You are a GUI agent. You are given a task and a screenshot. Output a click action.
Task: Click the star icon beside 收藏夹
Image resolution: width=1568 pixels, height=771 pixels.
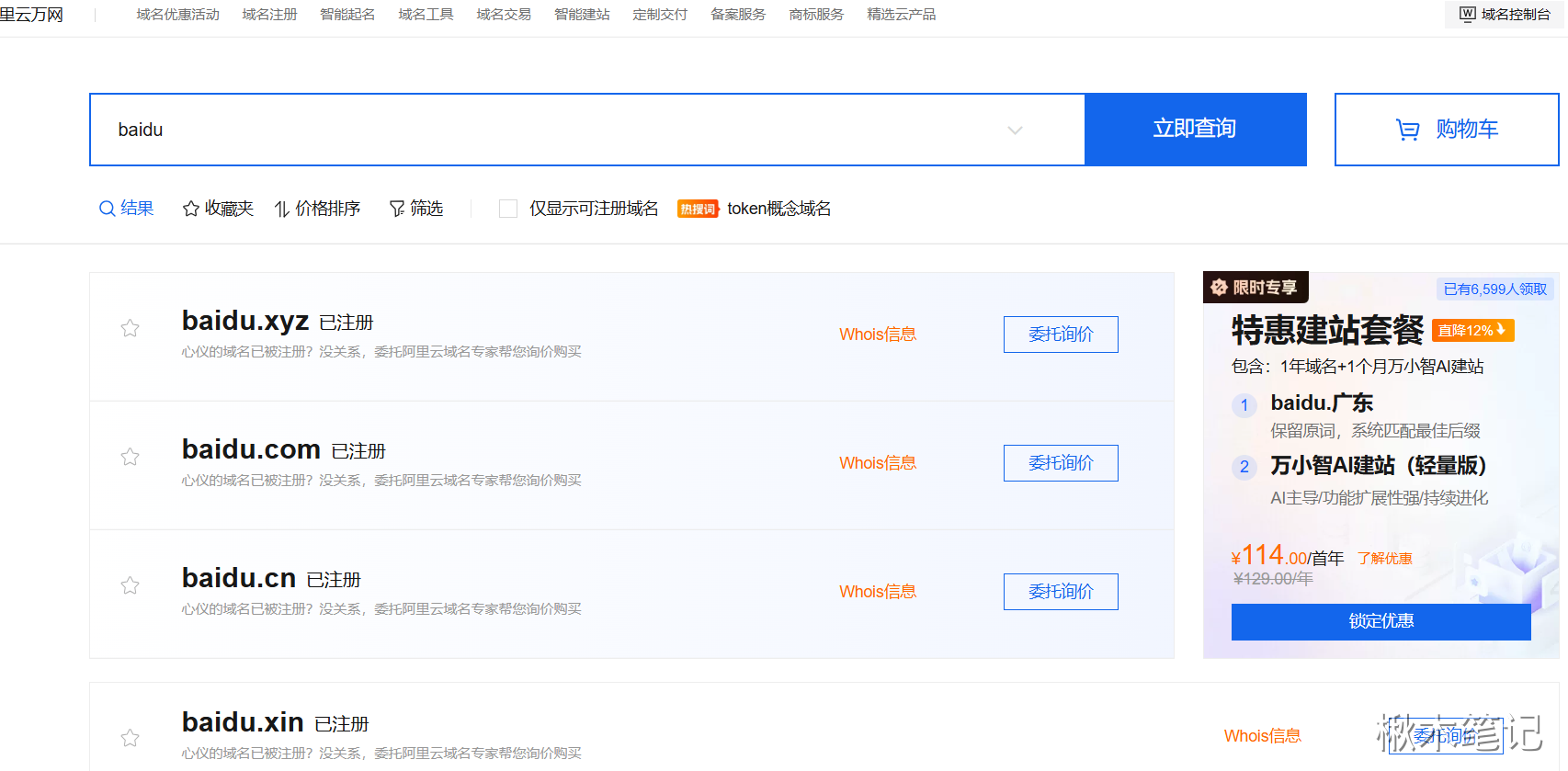point(191,209)
